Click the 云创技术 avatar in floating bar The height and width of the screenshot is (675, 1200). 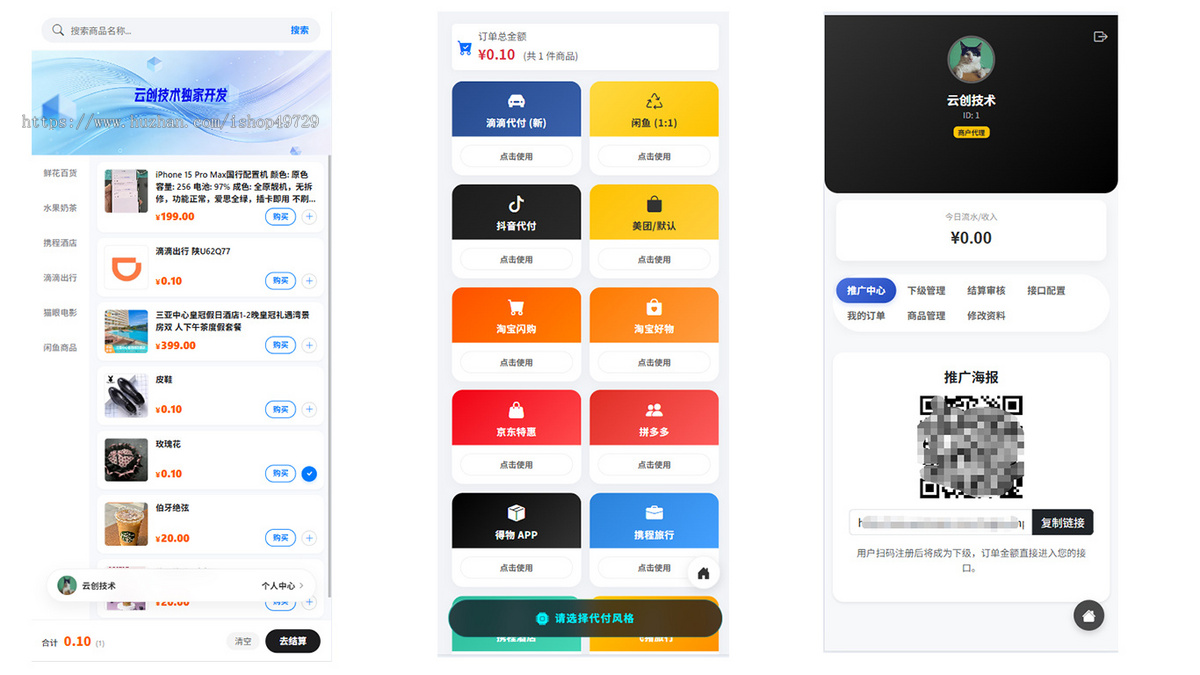(67, 585)
